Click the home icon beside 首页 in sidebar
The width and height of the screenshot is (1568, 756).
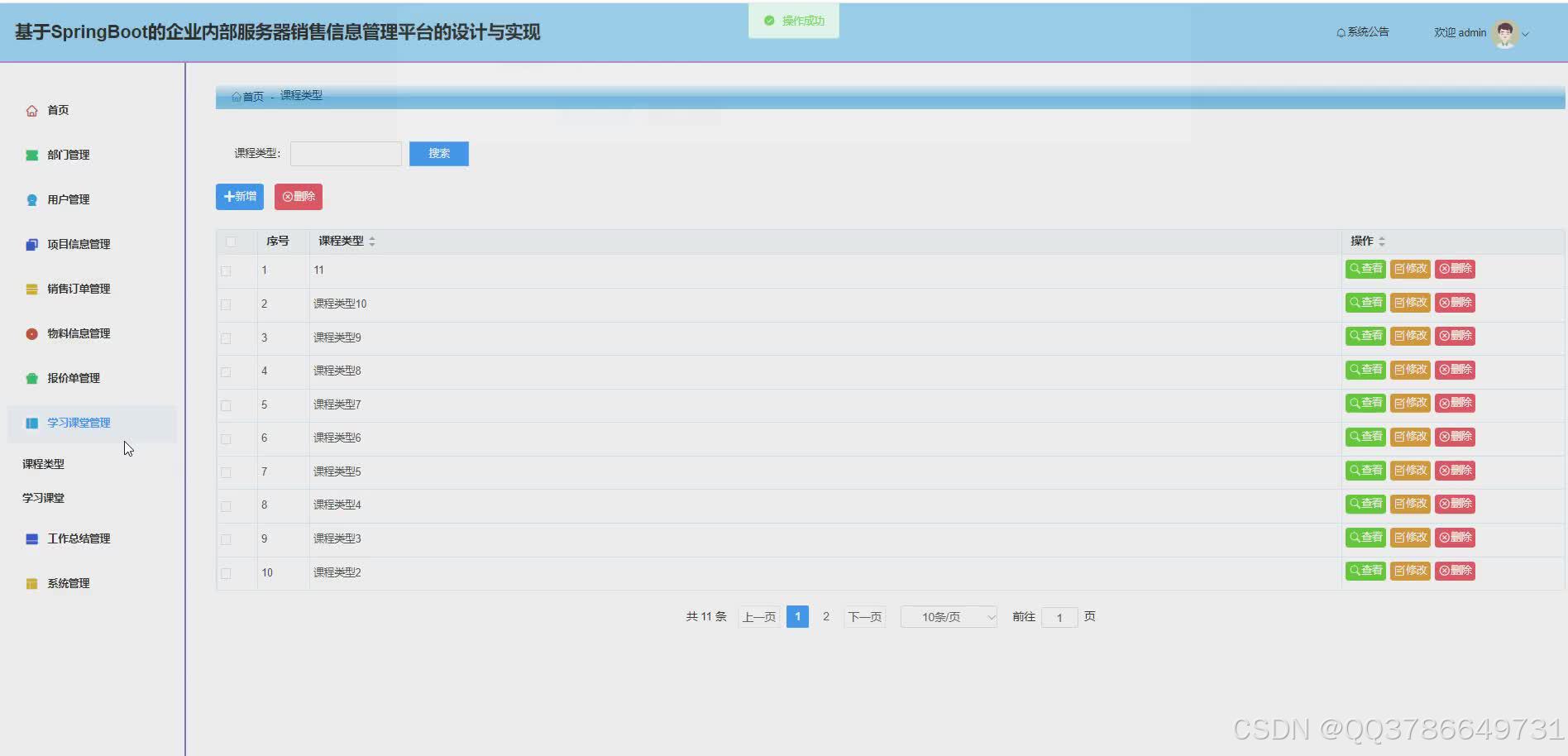coord(31,111)
